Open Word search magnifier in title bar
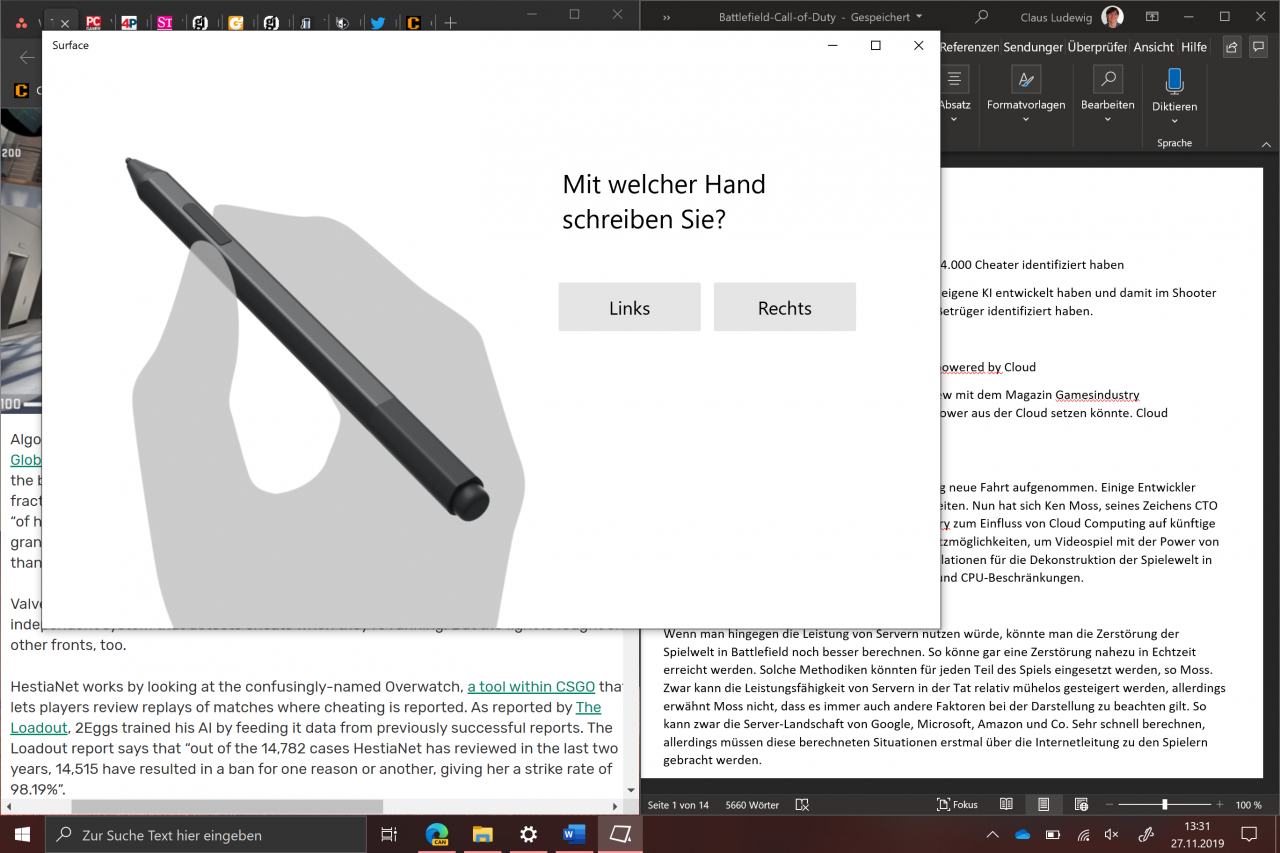 pyautogui.click(x=981, y=17)
